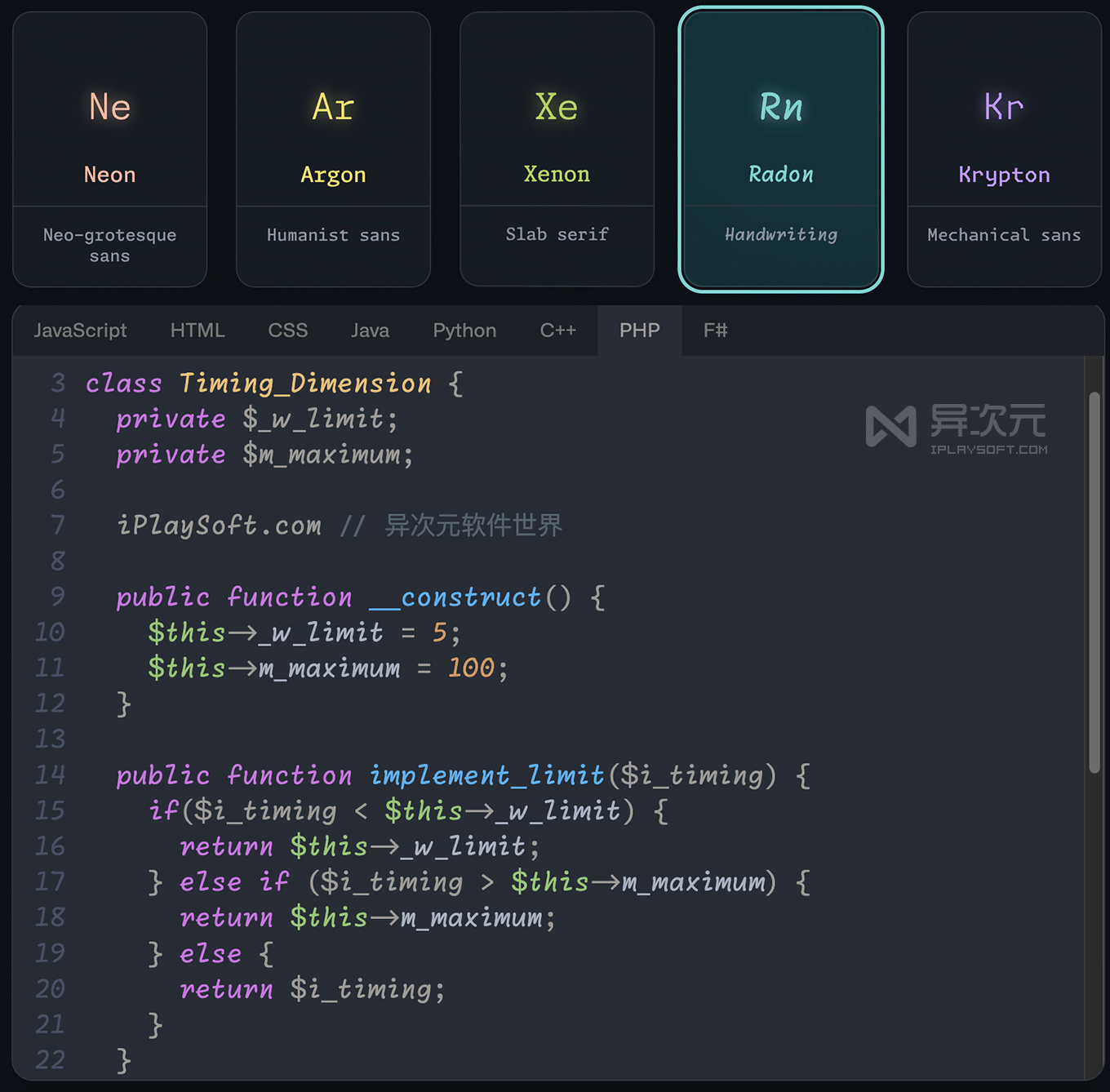The height and width of the screenshot is (1092, 1110).
Task: Deselect the highlighted Radon font card
Action: click(x=780, y=147)
